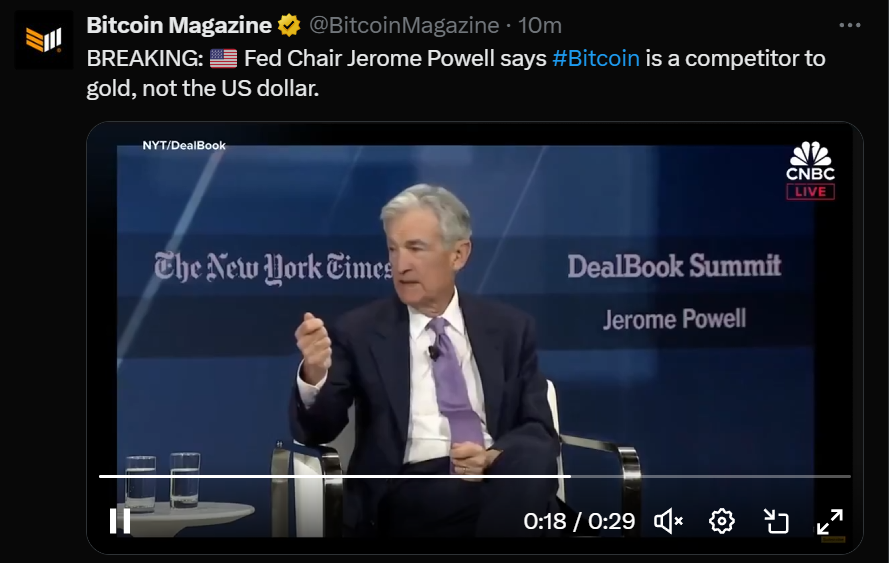Visit the @BitcoinMagazine handle
Screen dimensions: 889x563
404,26
